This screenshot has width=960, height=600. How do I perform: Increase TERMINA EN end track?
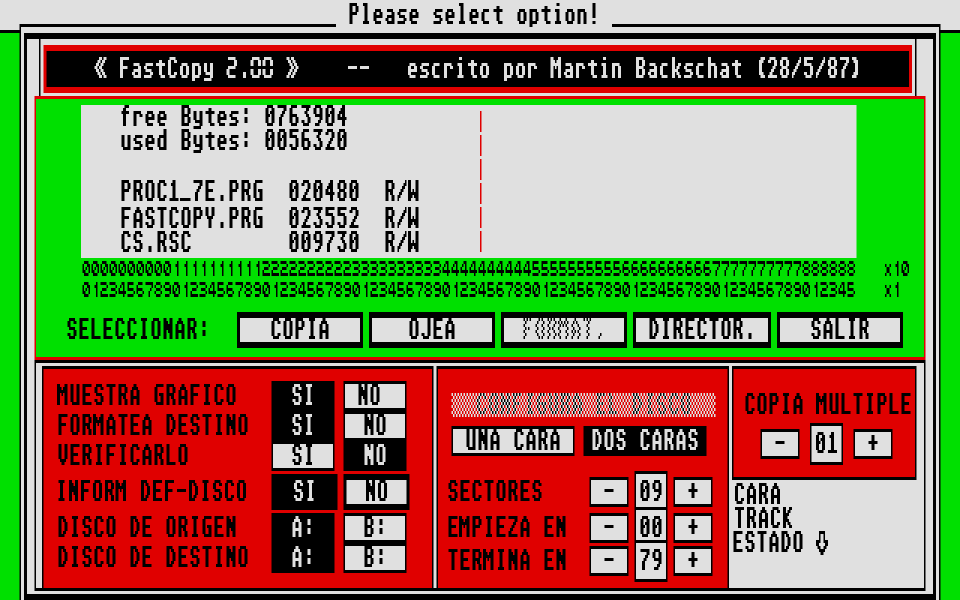pyautogui.click(x=693, y=561)
